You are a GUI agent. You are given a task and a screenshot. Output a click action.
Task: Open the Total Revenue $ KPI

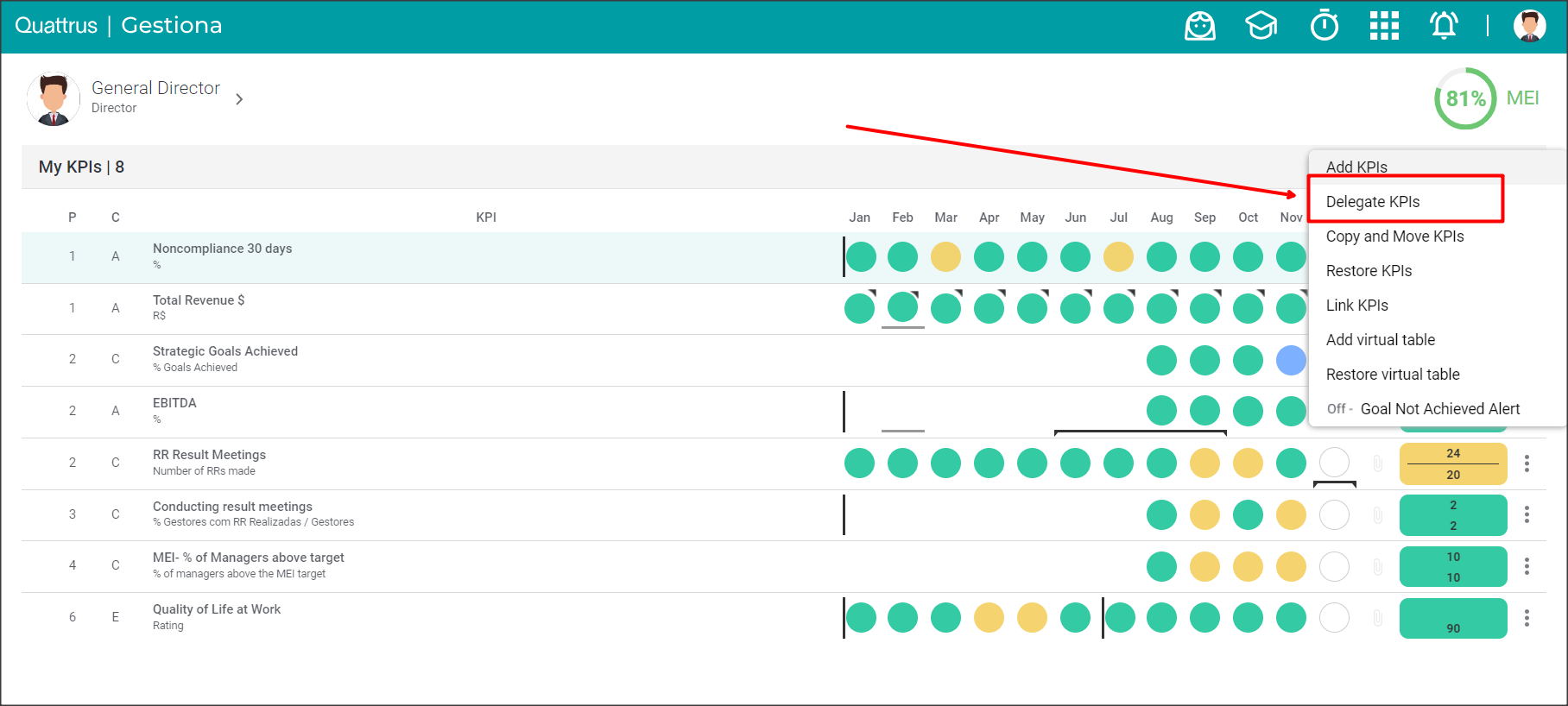199,300
